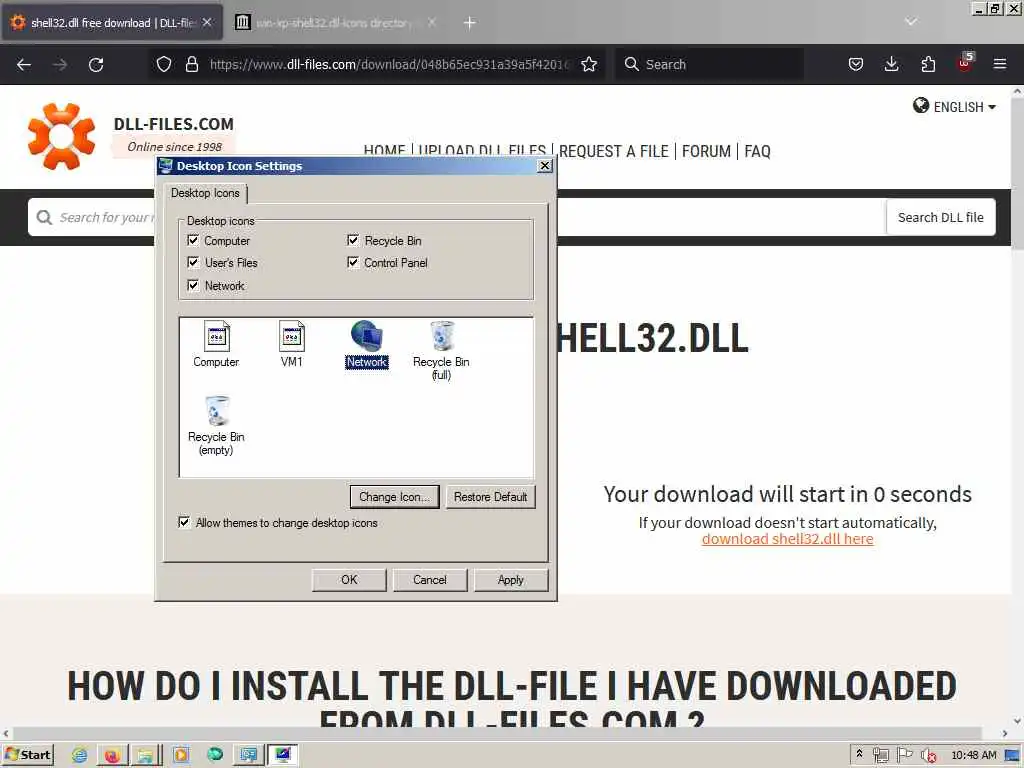Select the Computer icon in the preview list
The height and width of the screenshot is (768, 1024).
(216, 344)
